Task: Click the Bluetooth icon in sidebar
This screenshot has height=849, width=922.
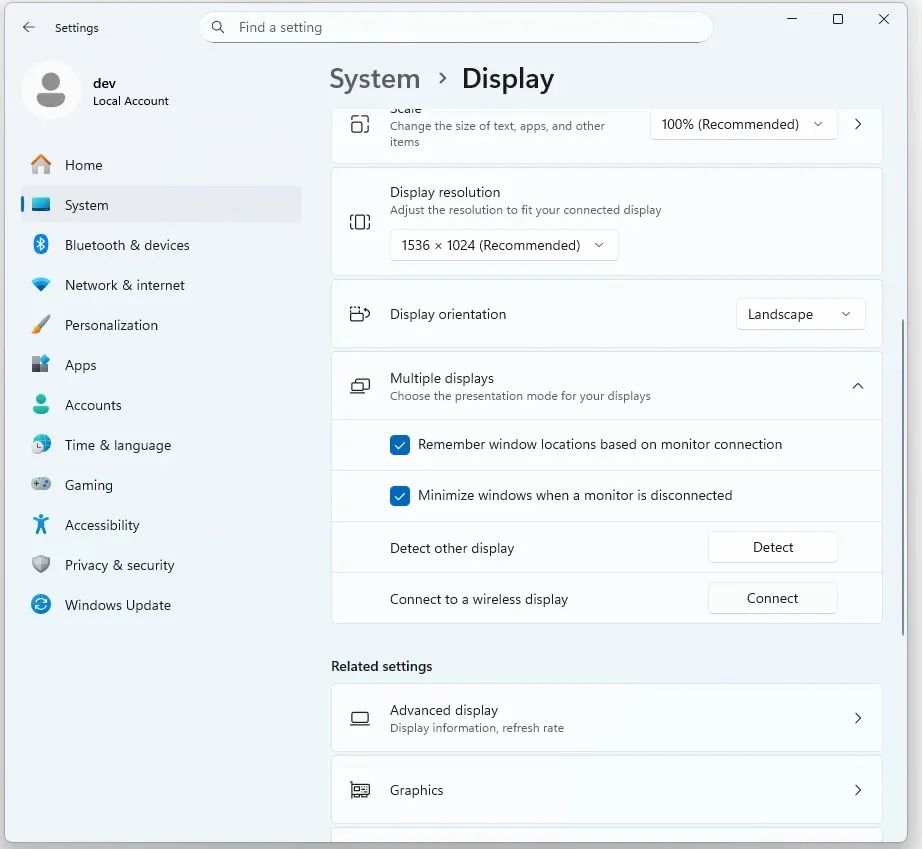Action: point(41,245)
